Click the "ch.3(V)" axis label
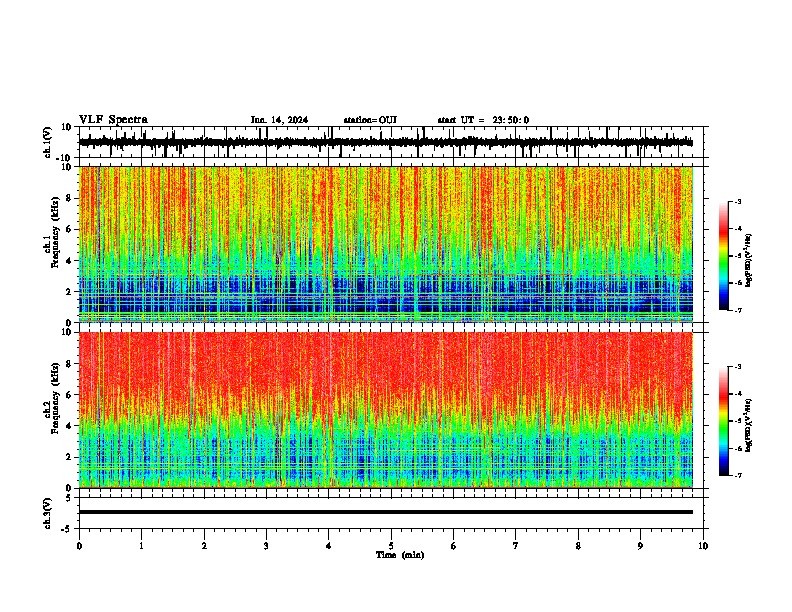 tap(48, 514)
